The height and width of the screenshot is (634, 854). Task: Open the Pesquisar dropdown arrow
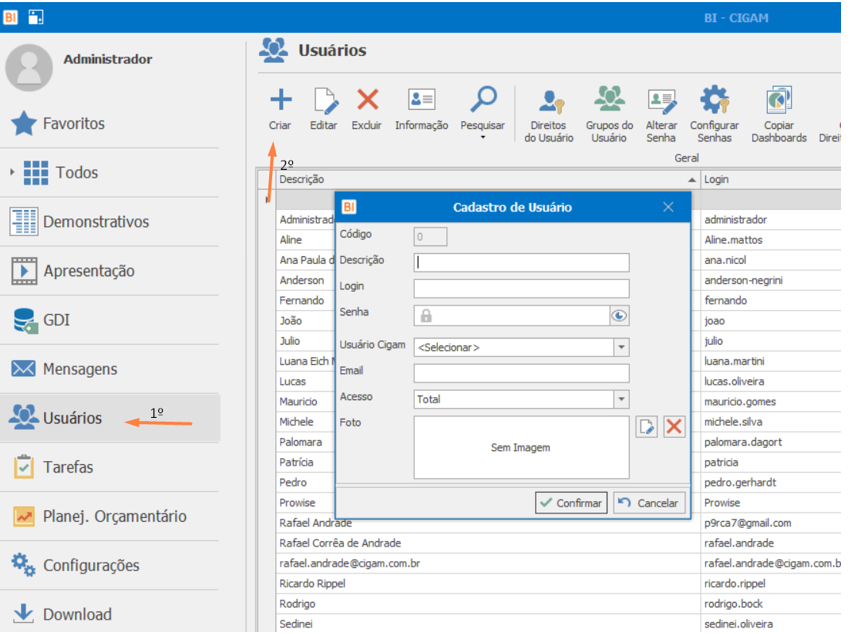pos(483,137)
